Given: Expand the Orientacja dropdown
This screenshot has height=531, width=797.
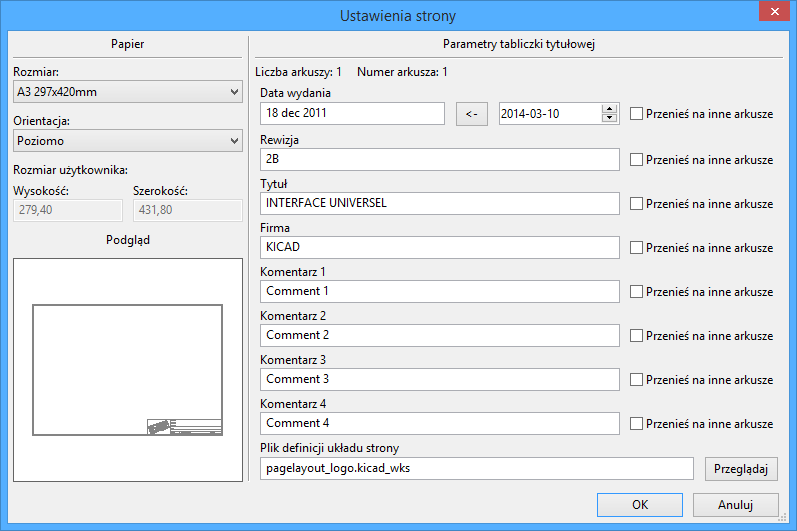Looking at the screenshot, I should pos(127,140).
